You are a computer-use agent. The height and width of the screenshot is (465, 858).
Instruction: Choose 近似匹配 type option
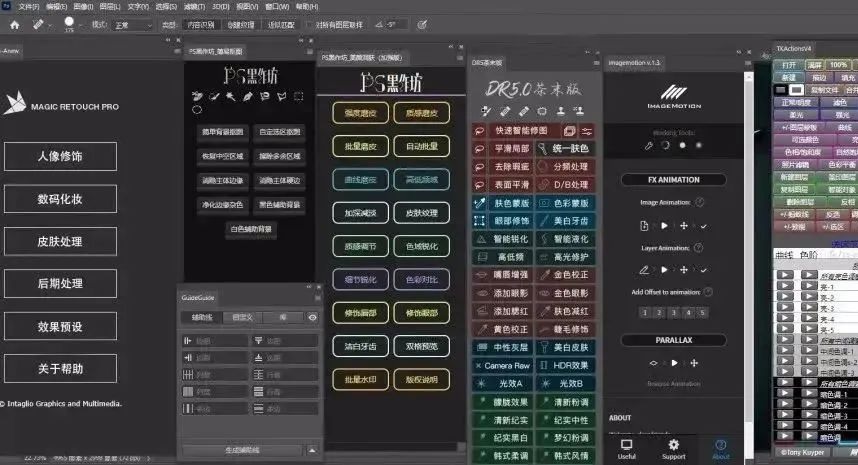pos(281,25)
